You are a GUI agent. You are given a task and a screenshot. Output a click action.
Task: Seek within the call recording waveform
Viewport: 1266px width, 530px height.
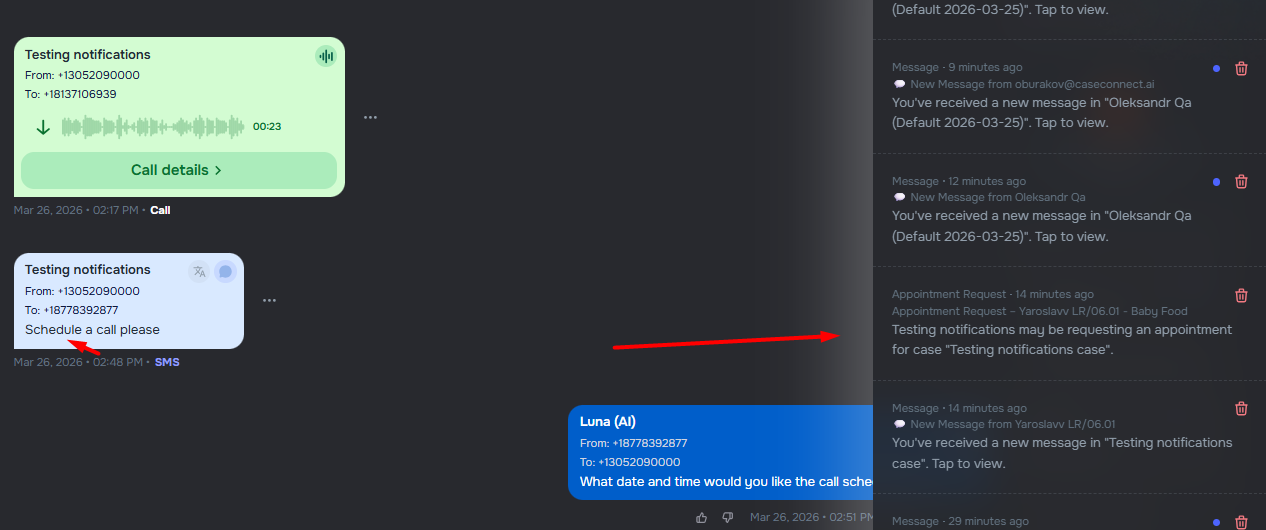(152, 127)
